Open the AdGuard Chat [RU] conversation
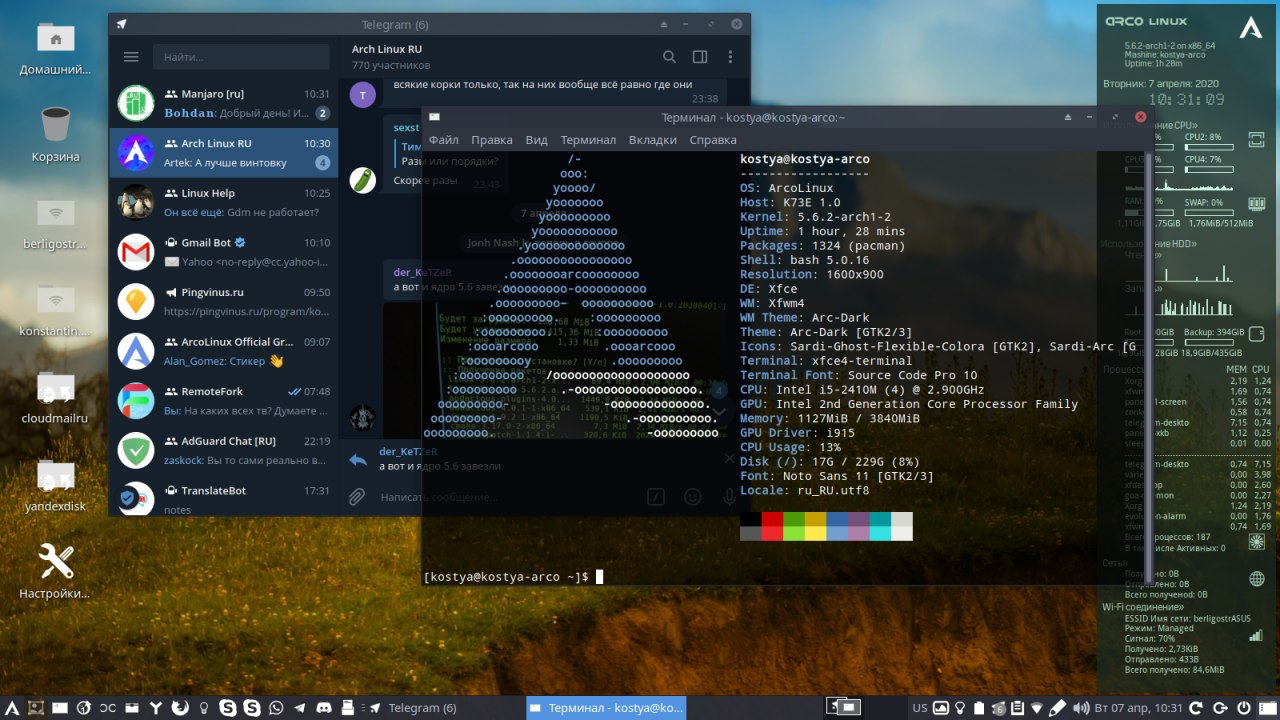 point(224,450)
